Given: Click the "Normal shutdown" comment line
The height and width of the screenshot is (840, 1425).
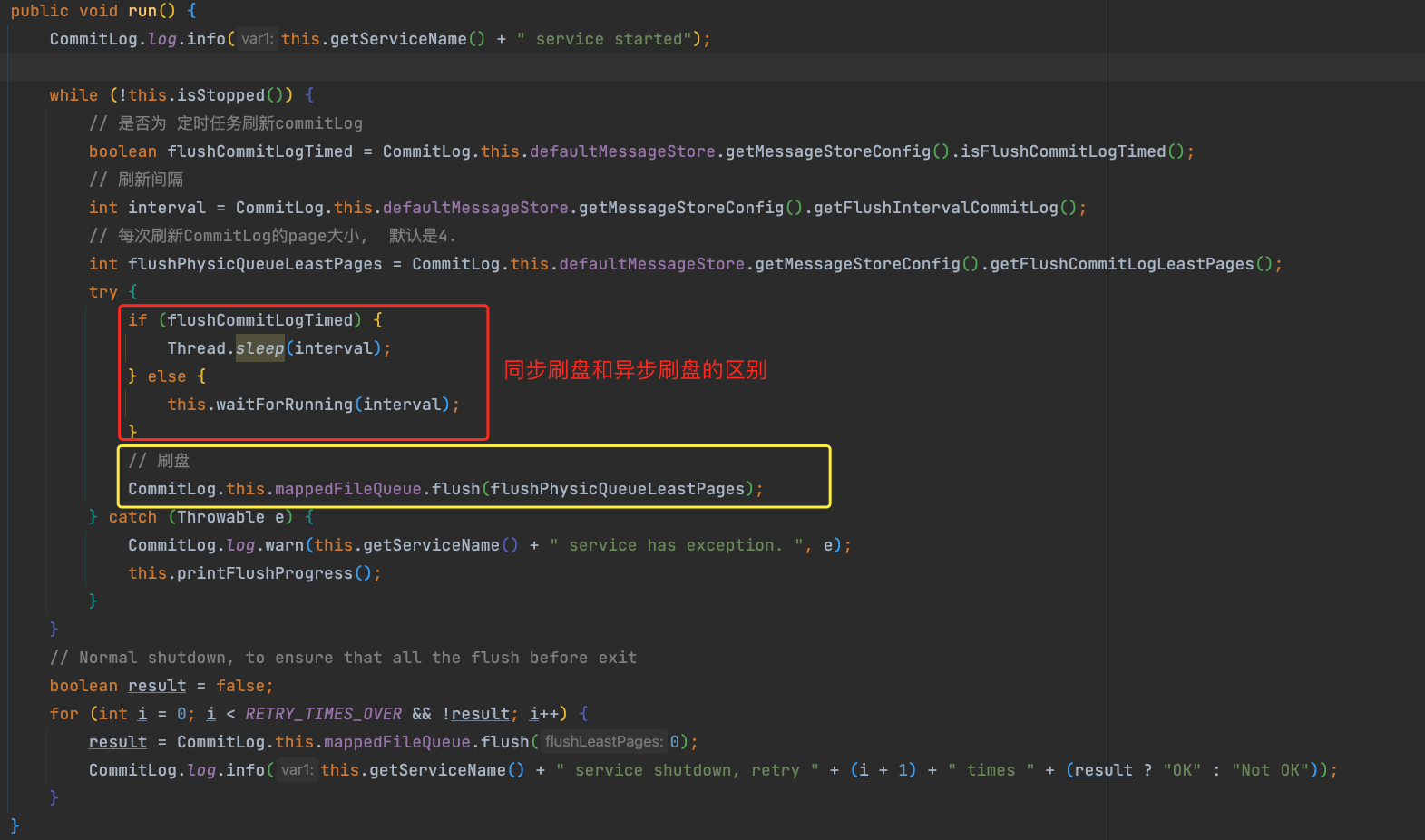Looking at the screenshot, I should click(x=343, y=658).
